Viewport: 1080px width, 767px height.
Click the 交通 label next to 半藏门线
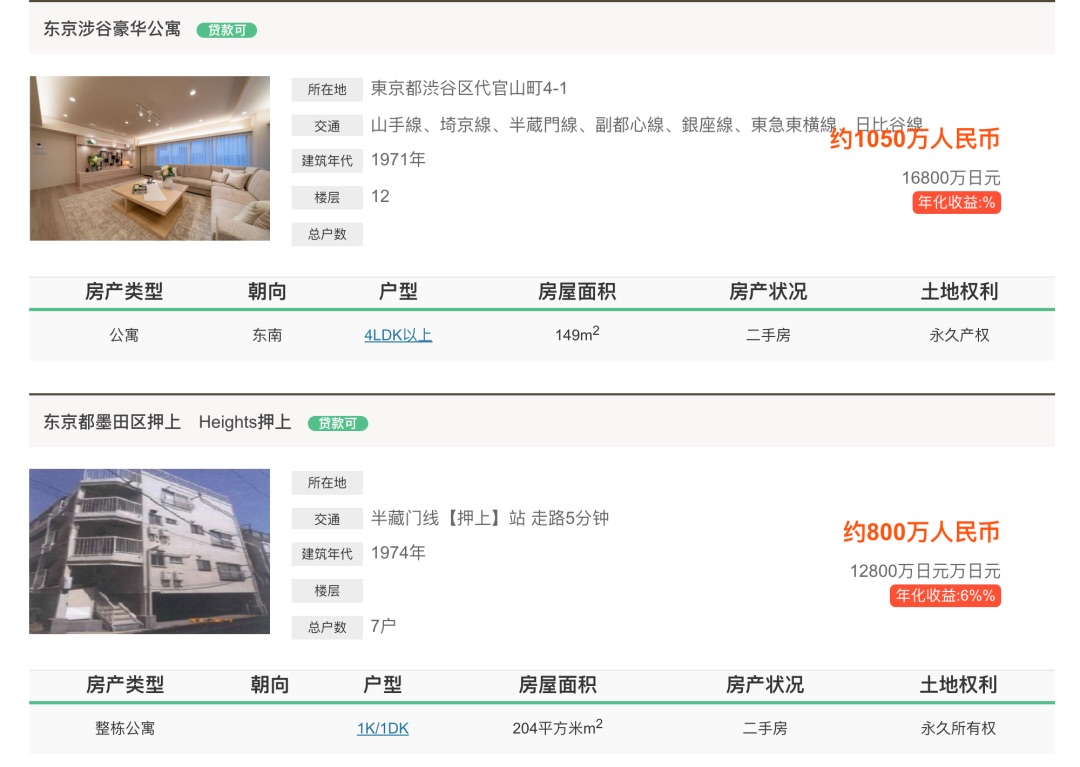pos(327,519)
